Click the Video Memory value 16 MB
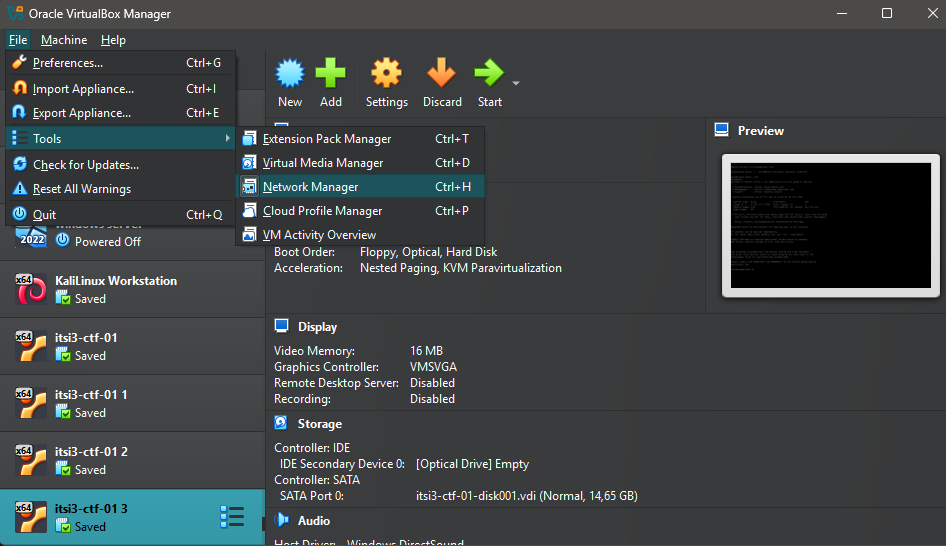The height and width of the screenshot is (546, 946). [427, 351]
